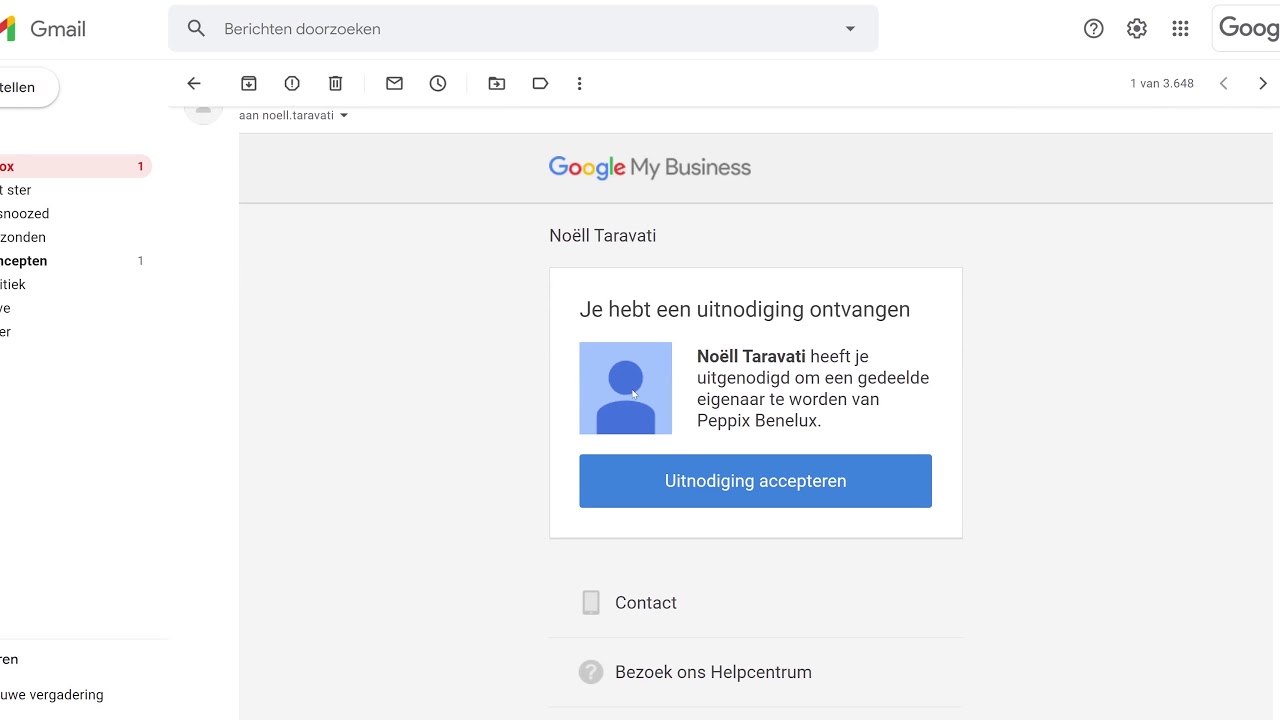Click the Contact phone icon
This screenshot has width=1280, height=720.
coord(591,602)
